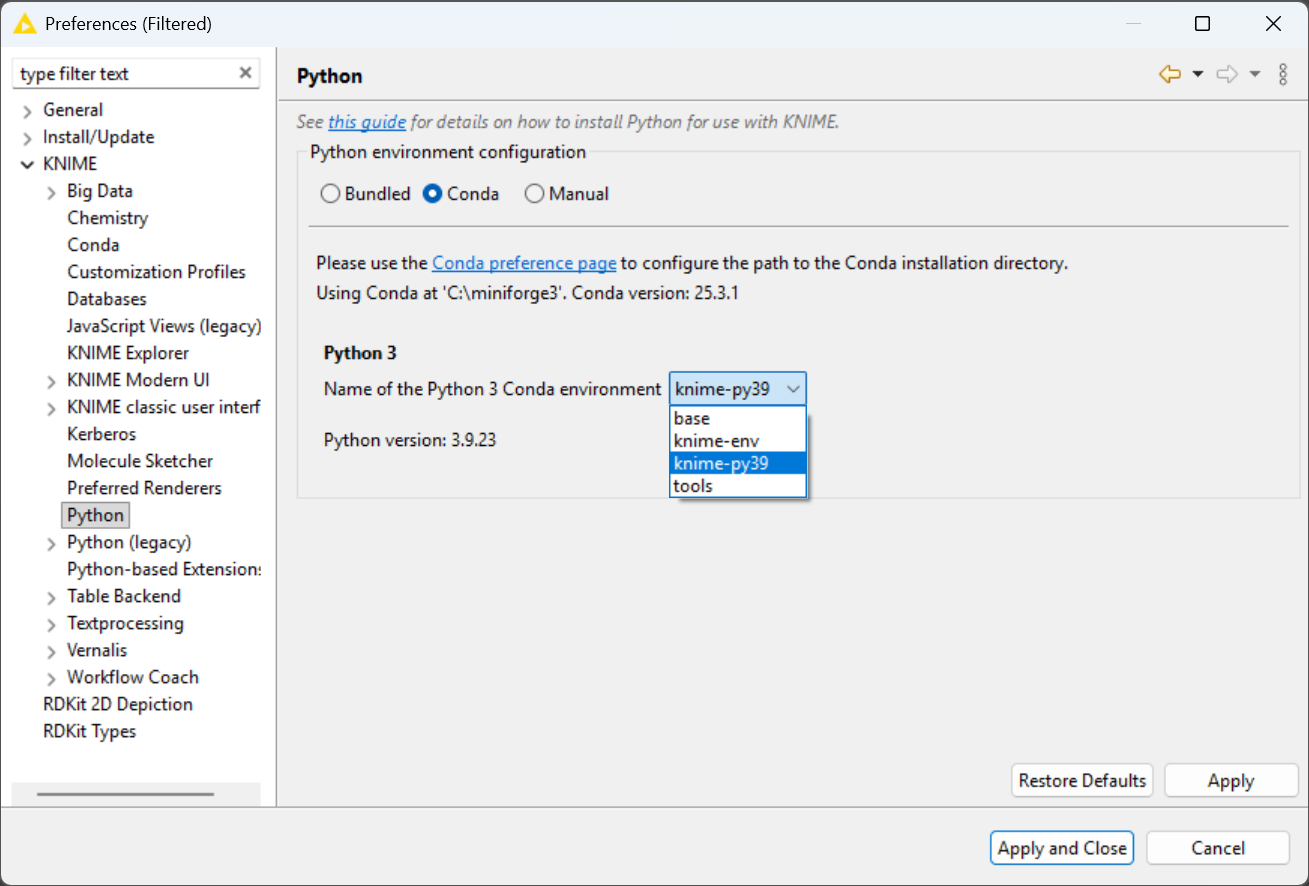Click the Restore Defaults button
This screenshot has height=886, width=1309.
pos(1081,780)
